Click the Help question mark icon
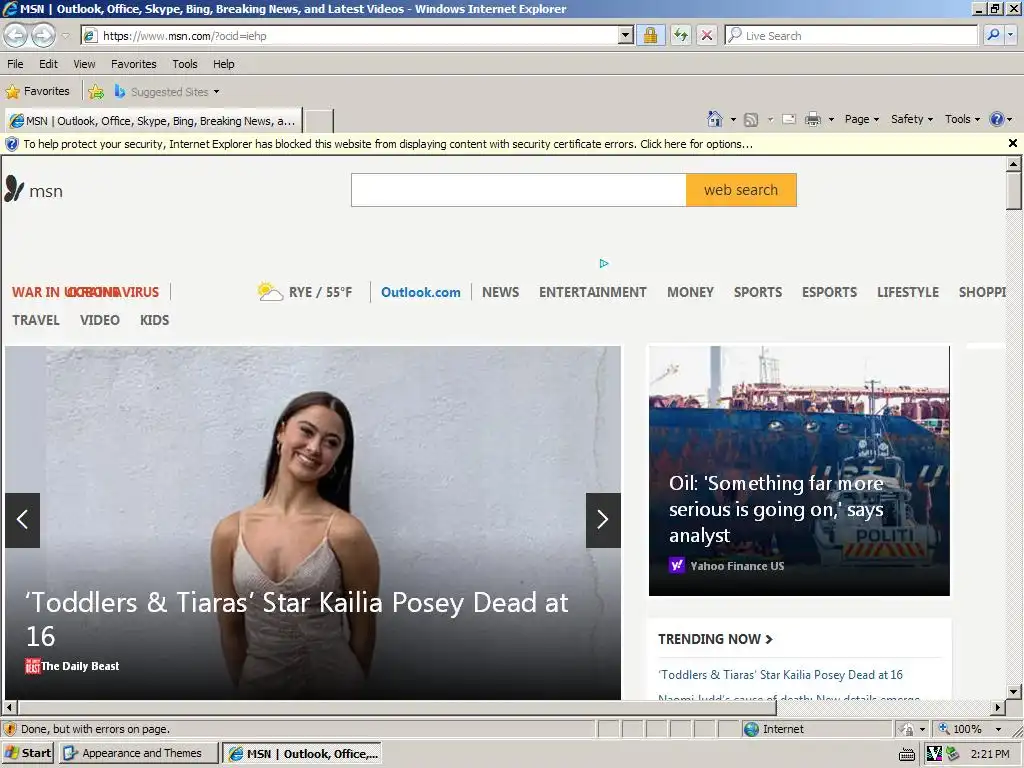This screenshot has width=1024, height=768. [997, 119]
